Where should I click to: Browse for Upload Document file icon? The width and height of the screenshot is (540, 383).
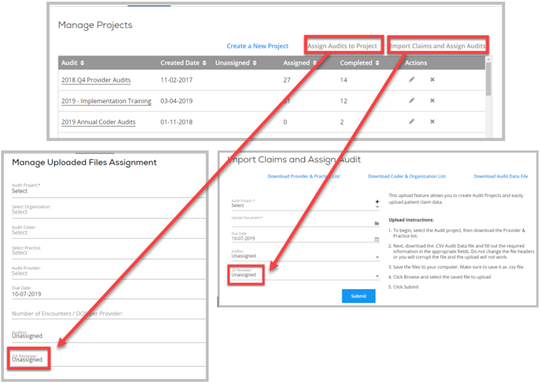tap(377, 223)
